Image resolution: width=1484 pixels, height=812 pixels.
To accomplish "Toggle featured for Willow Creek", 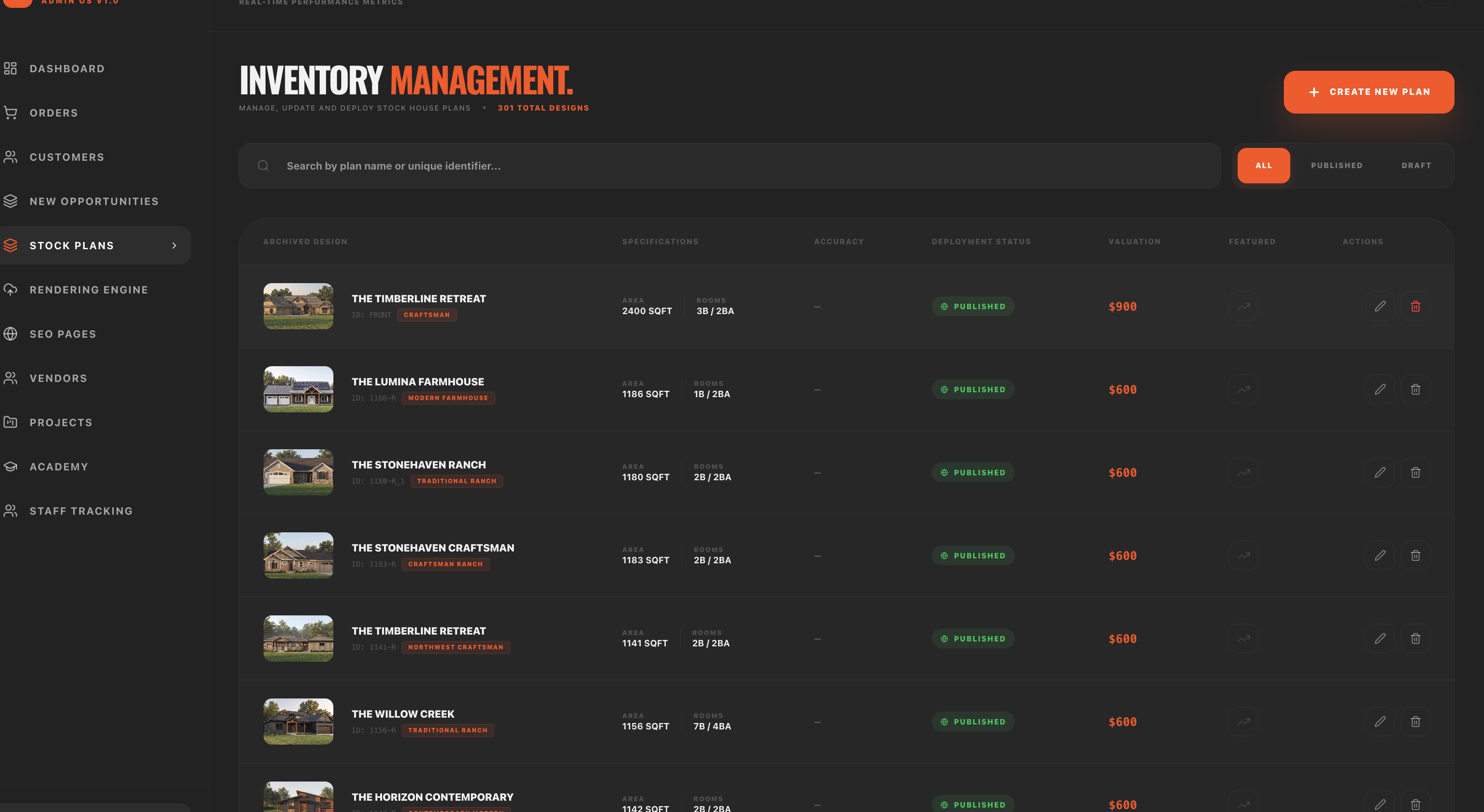I will coord(1243,722).
